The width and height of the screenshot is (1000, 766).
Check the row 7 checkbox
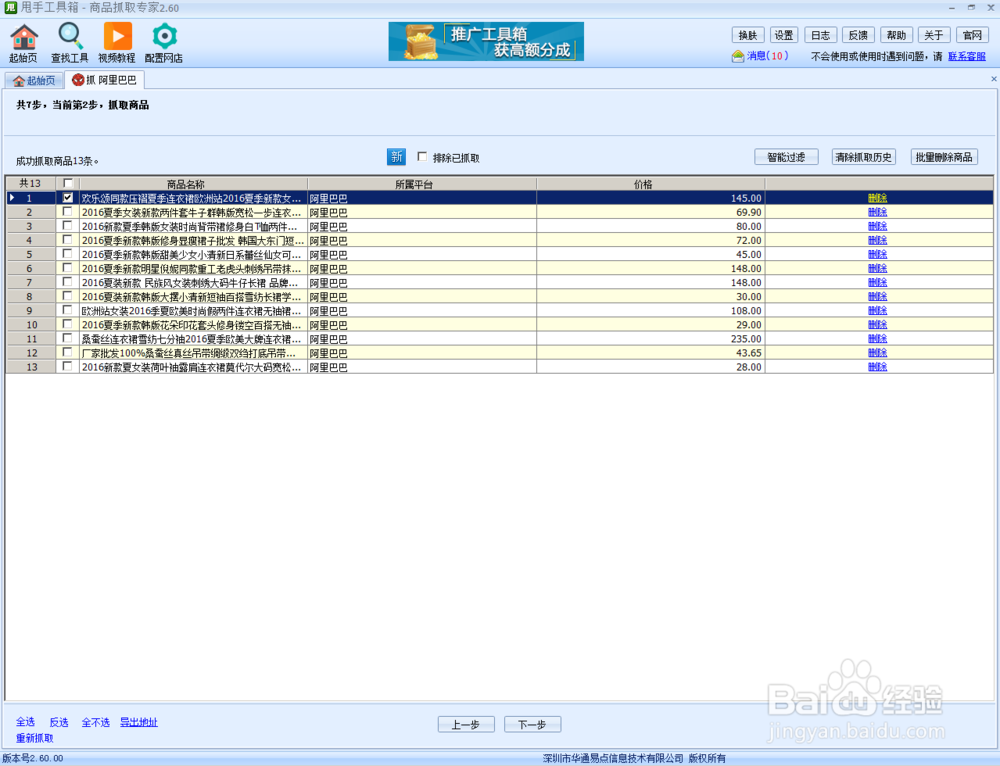tap(68, 282)
